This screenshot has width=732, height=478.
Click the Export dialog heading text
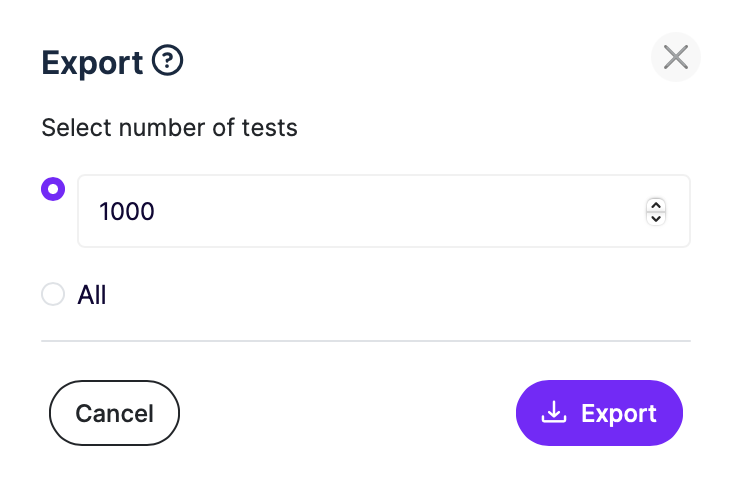click(x=92, y=63)
